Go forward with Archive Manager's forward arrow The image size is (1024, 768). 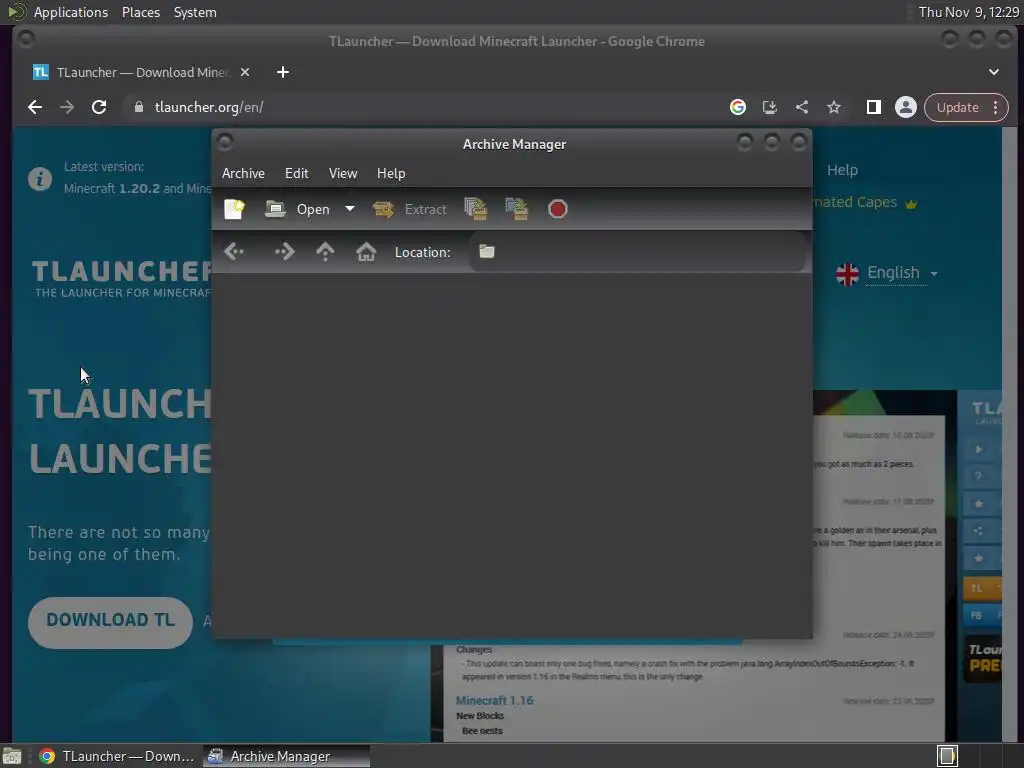285,251
